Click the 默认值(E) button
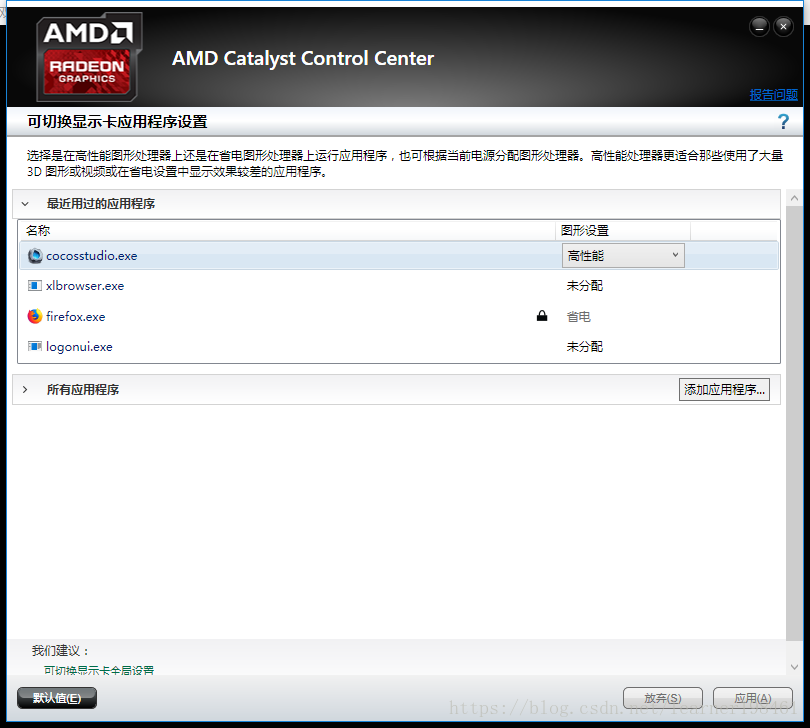This screenshot has width=810, height=728. pyautogui.click(x=57, y=698)
